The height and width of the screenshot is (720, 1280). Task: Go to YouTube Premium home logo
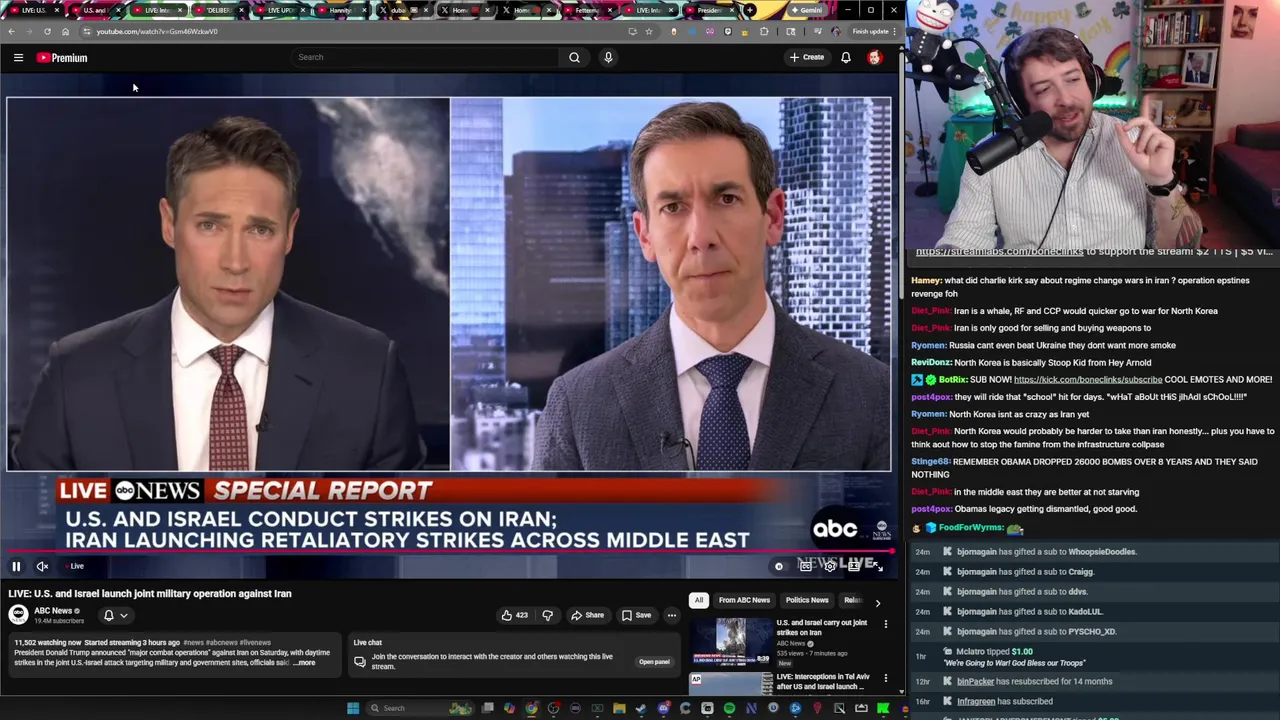click(x=62, y=58)
